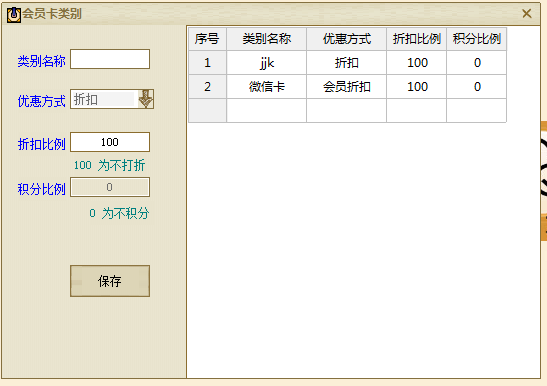
Task: Click the 序号 column header
Action: click(x=207, y=39)
